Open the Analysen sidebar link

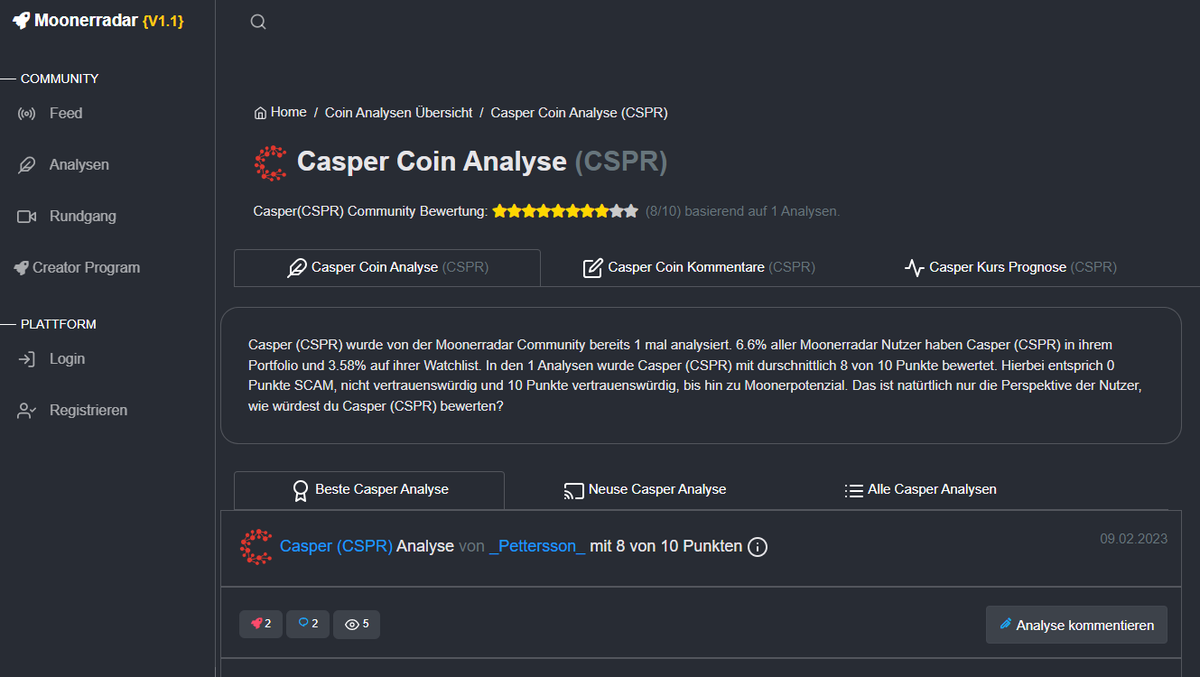79,165
